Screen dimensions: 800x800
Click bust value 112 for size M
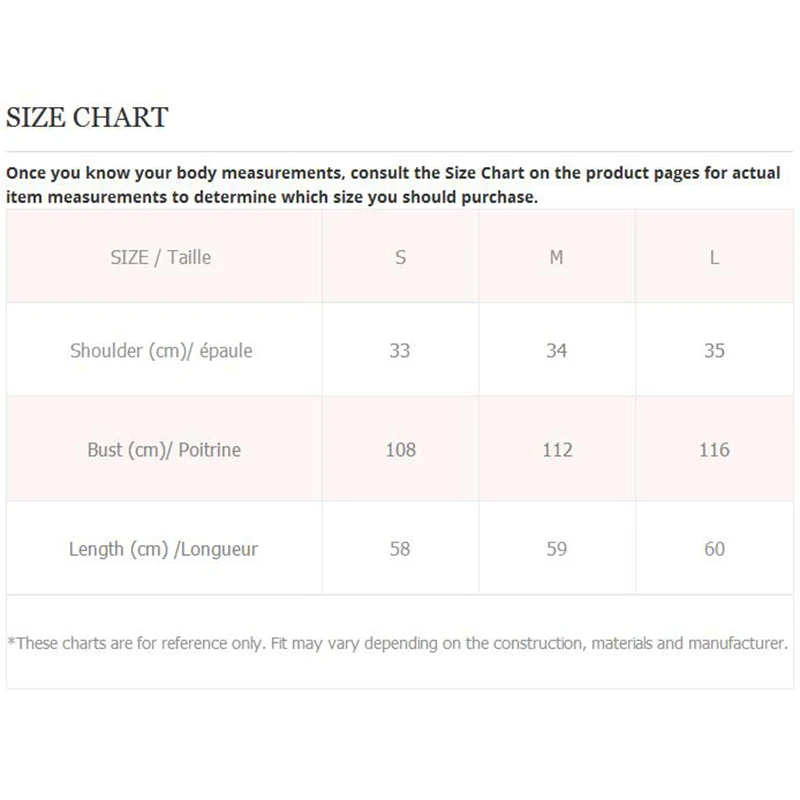(557, 450)
